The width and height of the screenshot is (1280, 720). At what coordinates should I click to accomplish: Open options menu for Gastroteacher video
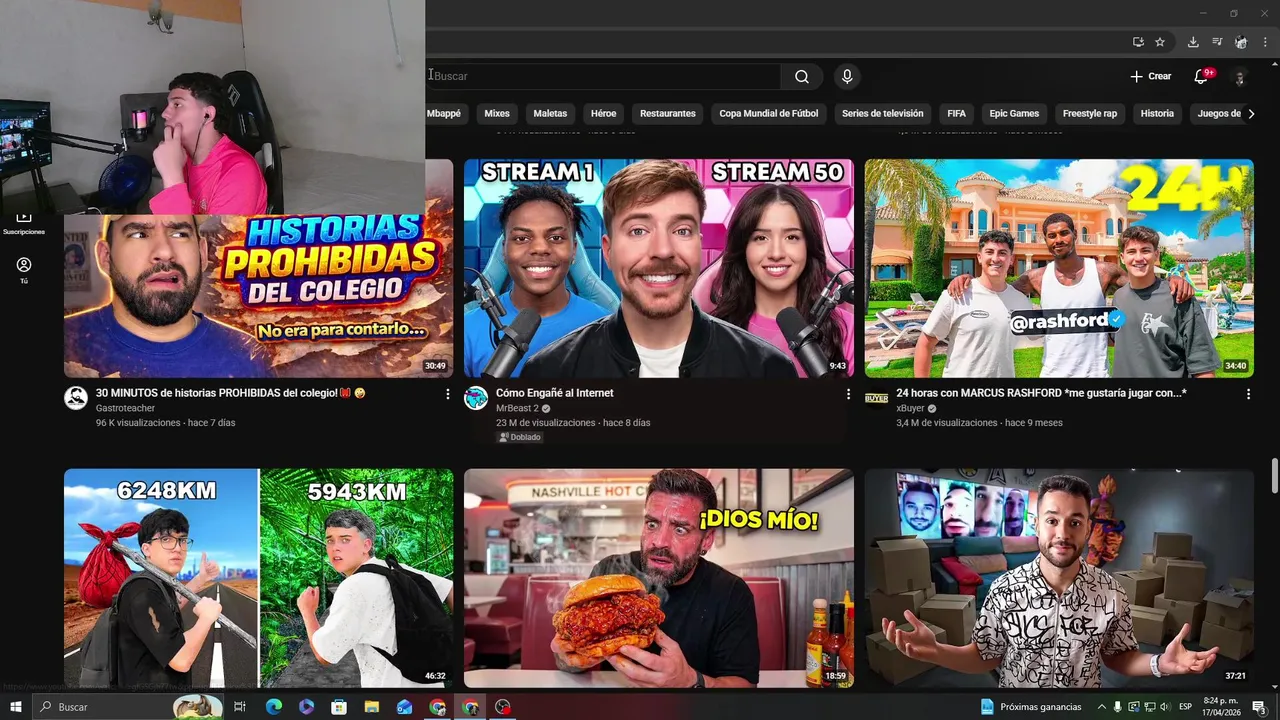coord(447,395)
